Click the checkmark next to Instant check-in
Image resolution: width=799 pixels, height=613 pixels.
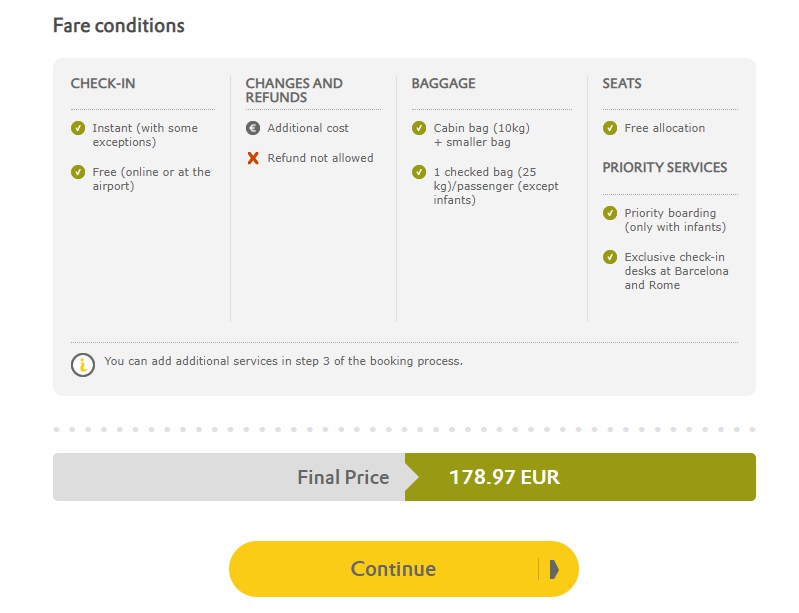click(x=78, y=128)
